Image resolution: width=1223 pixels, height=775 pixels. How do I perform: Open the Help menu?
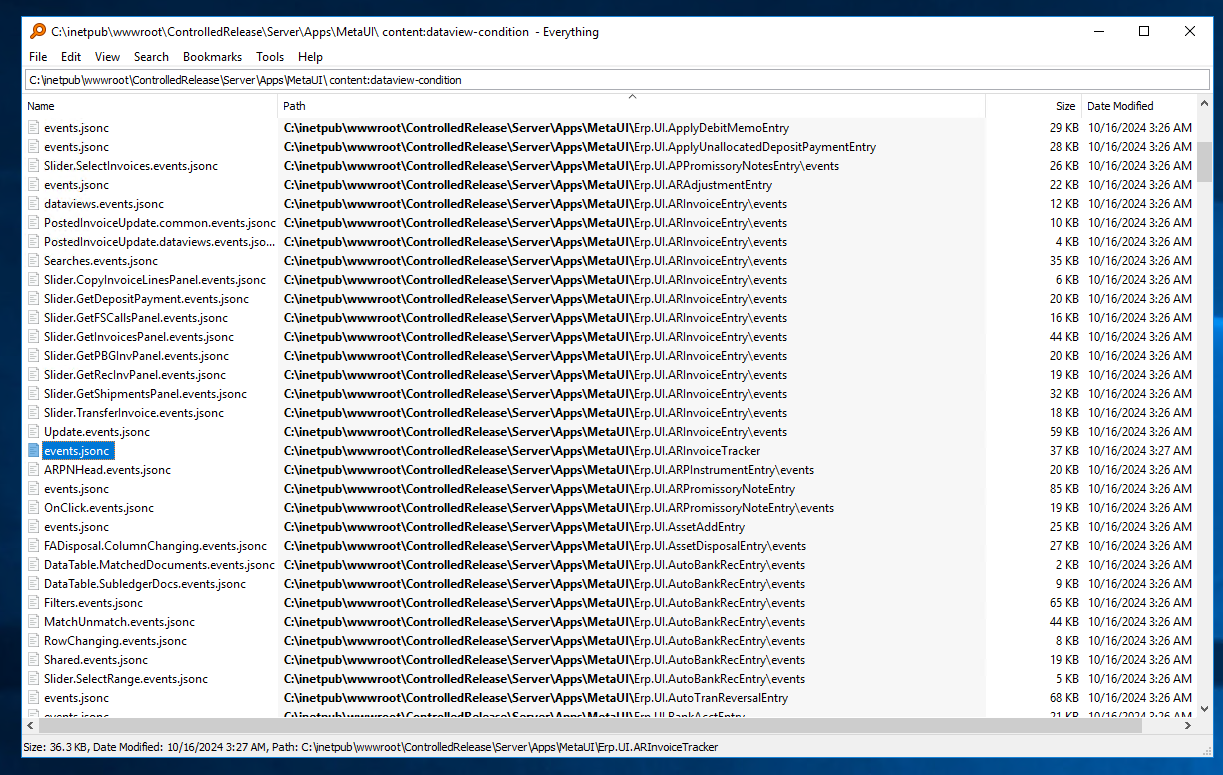310,57
